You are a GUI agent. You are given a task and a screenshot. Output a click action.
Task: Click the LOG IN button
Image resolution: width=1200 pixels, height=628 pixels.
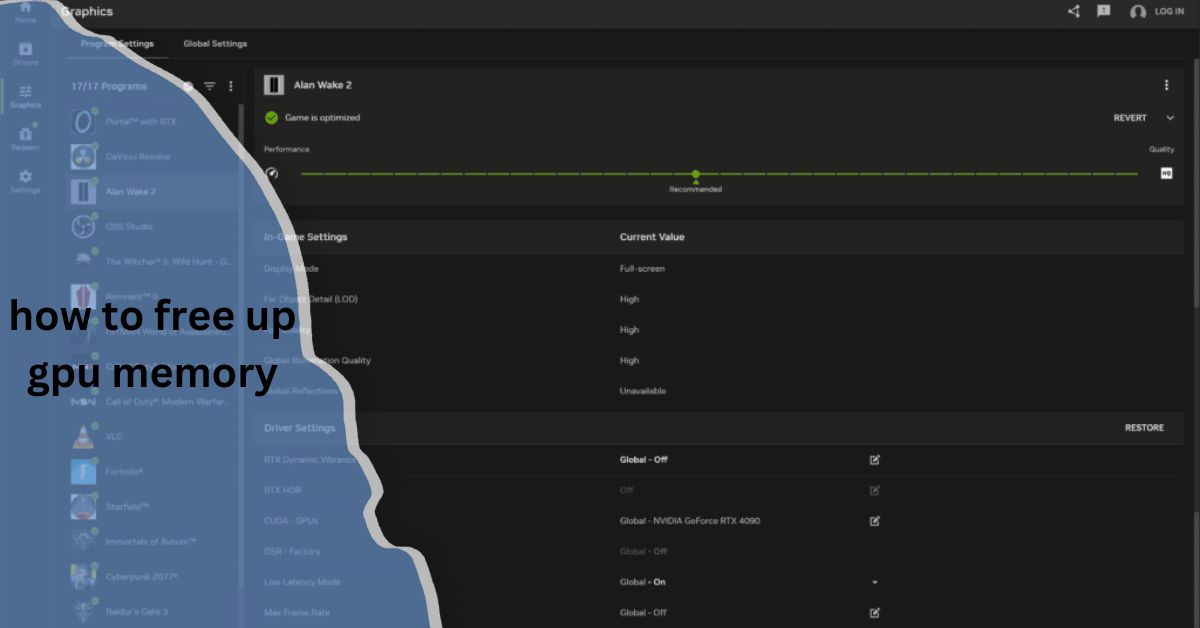point(1169,12)
